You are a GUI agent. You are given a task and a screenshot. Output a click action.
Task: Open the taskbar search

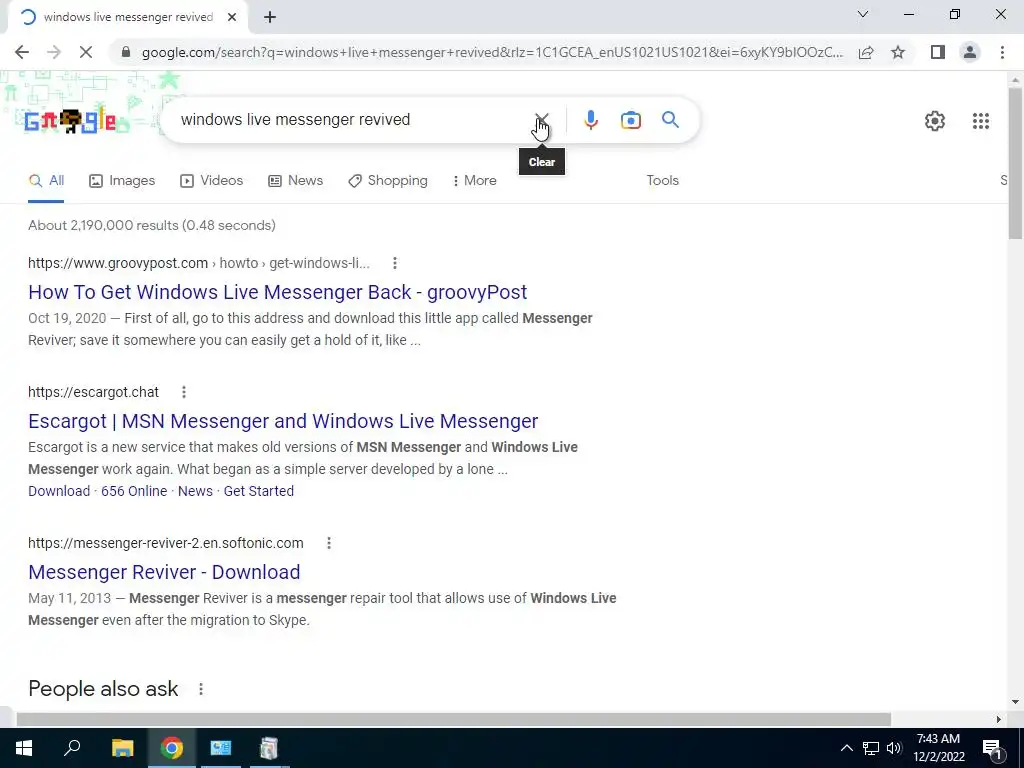72,748
